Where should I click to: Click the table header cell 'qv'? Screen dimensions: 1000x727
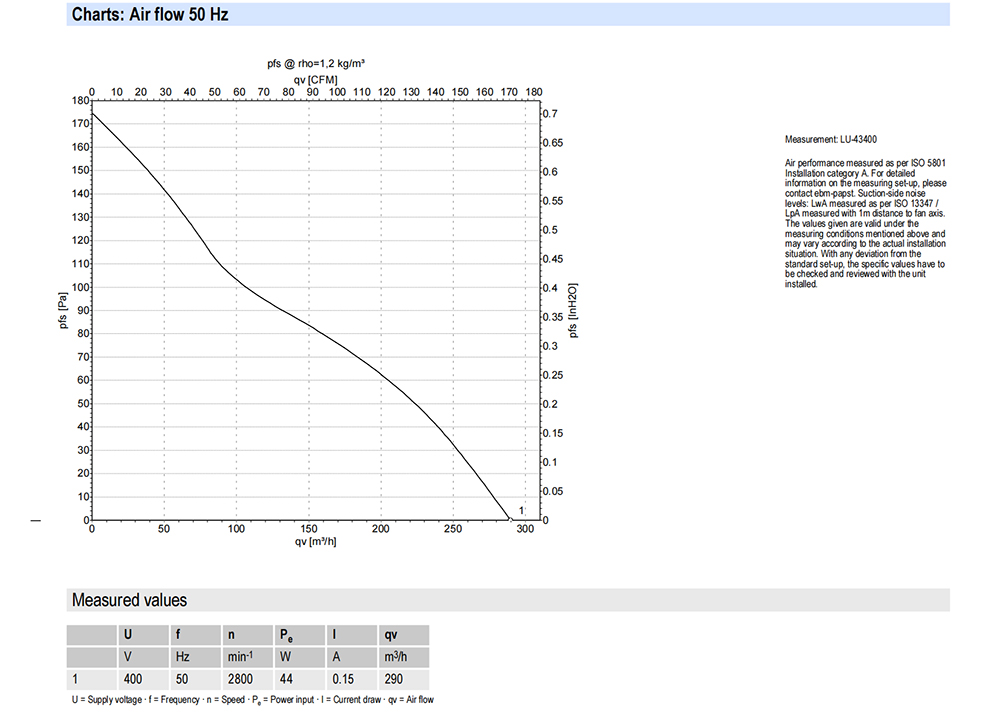pos(404,635)
